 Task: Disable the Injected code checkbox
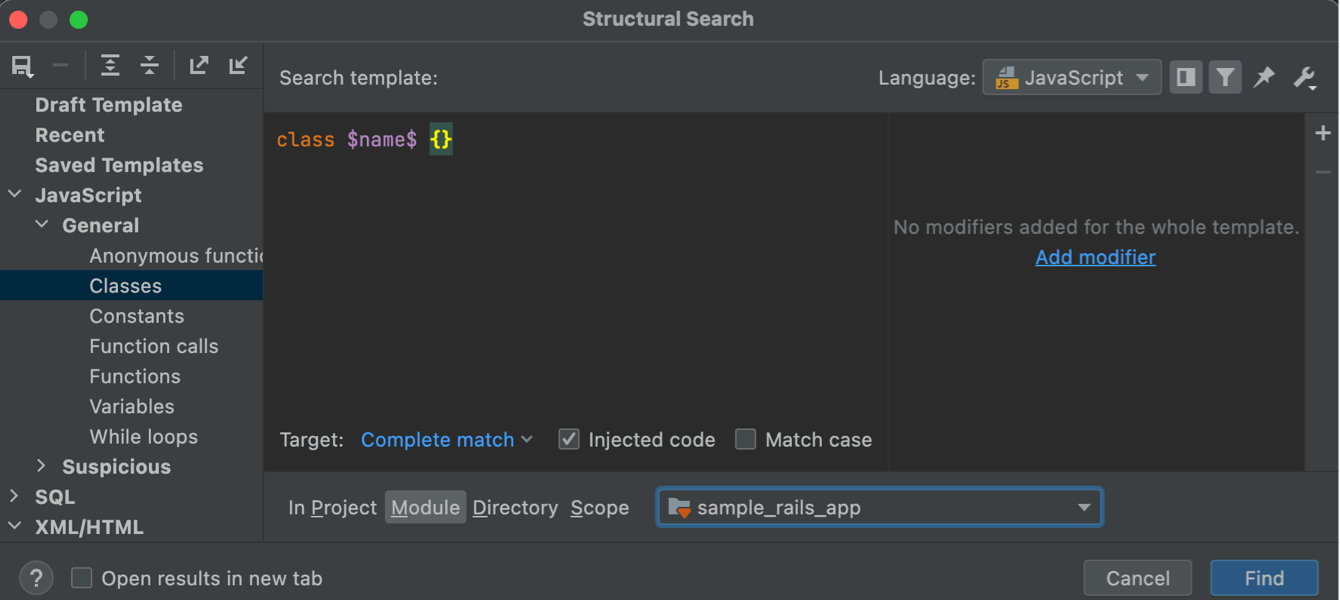coord(569,440)
